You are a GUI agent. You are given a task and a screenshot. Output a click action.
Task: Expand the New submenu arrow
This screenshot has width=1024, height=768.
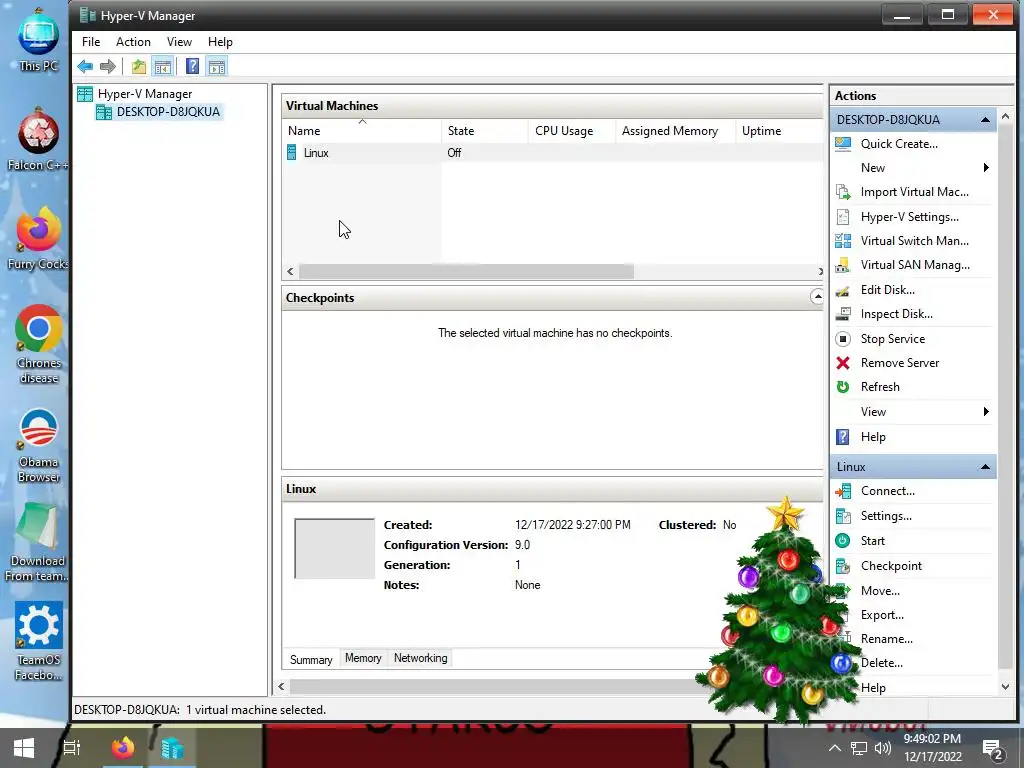pyautogui.click(x=986, y=168)
